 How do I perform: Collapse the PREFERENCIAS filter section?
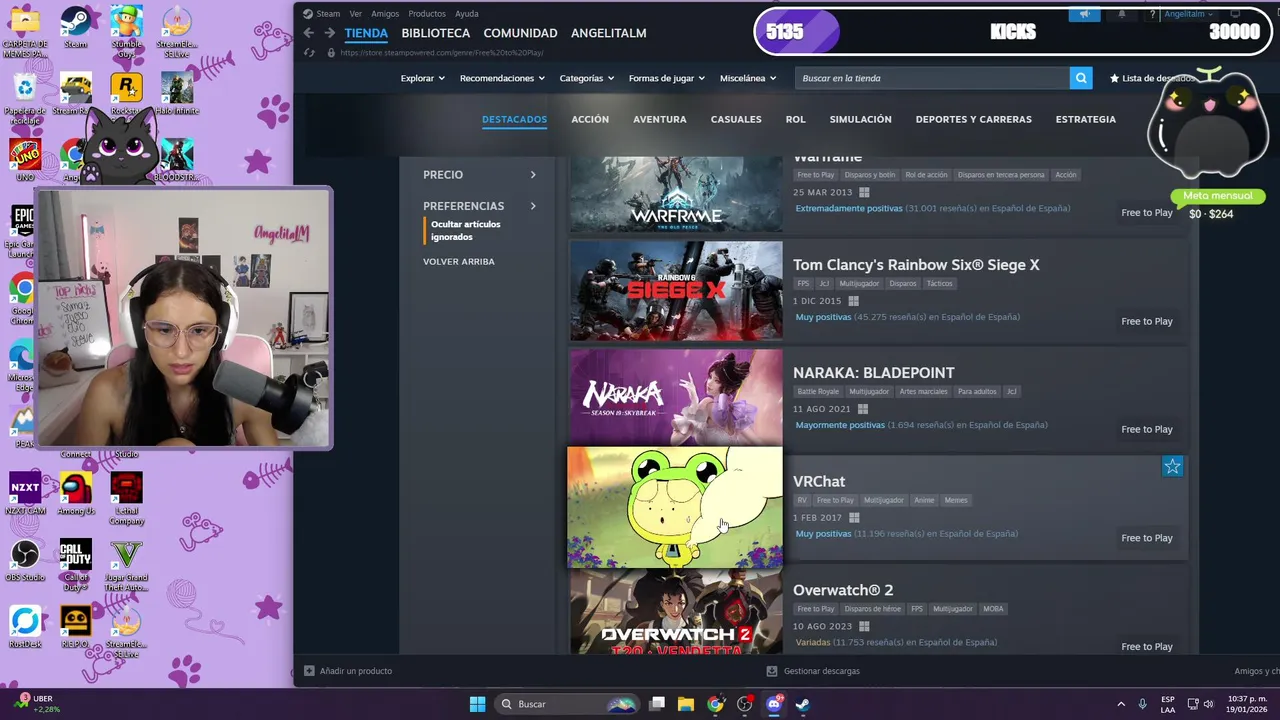point(479,206)
